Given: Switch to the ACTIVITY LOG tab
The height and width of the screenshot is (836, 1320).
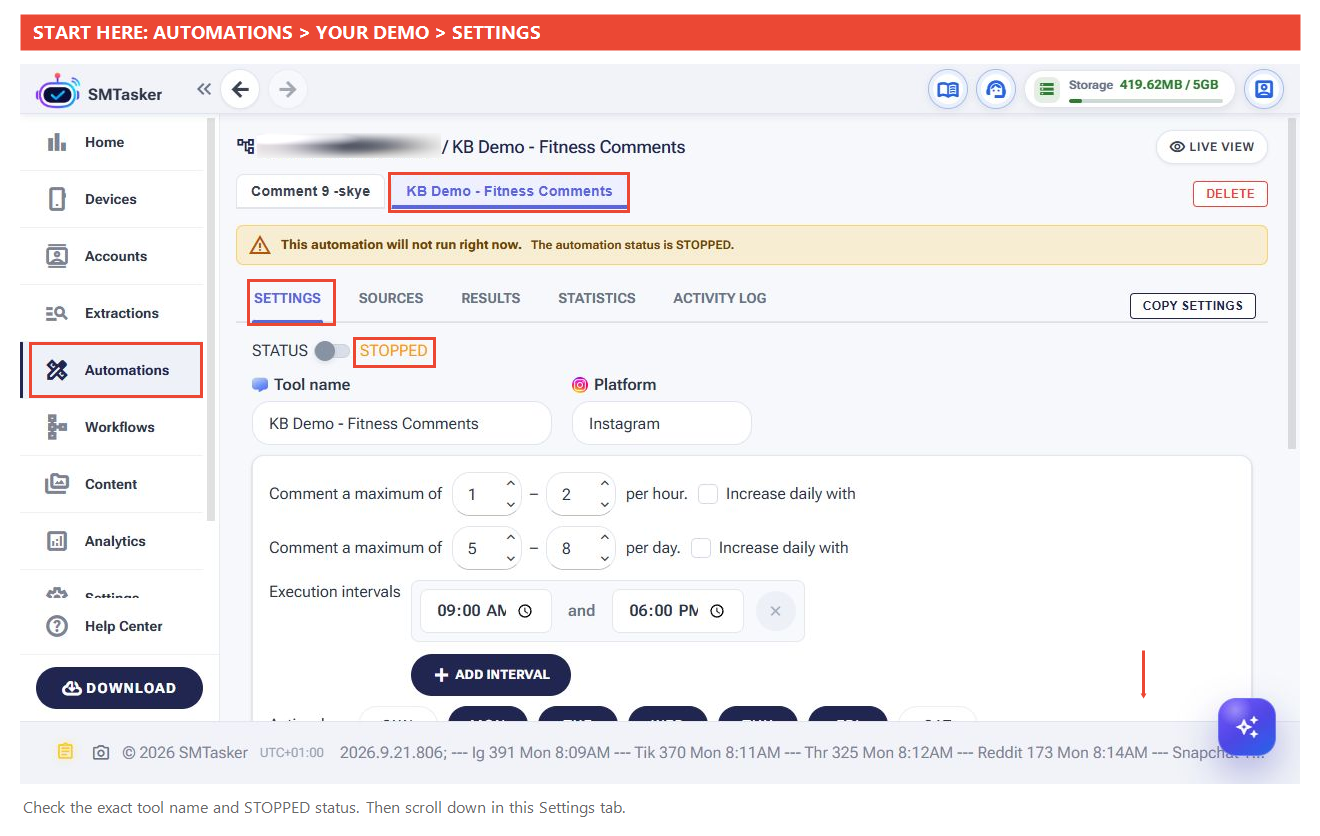Looking at the screenshot, I should pos(720,298).
